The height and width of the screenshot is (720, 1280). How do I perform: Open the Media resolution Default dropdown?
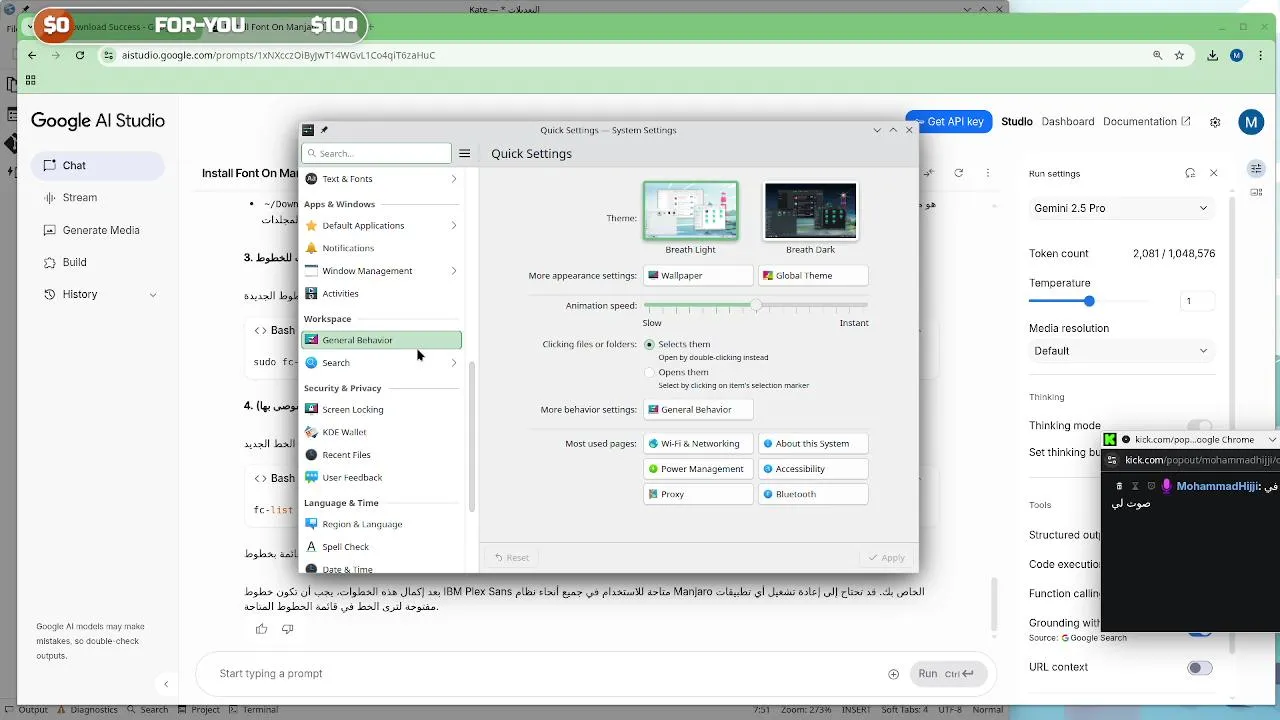click(x=1121, y=351)
